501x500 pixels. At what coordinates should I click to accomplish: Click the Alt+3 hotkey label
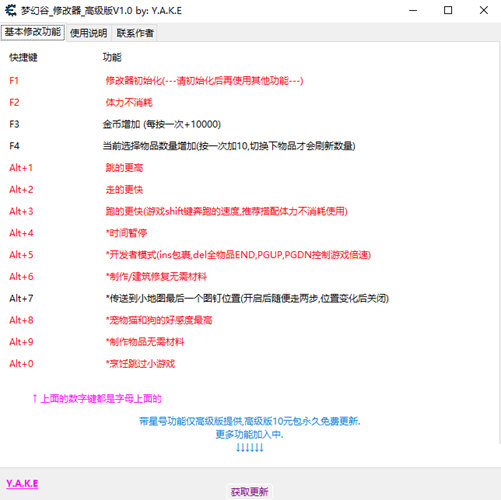[21, 211]
